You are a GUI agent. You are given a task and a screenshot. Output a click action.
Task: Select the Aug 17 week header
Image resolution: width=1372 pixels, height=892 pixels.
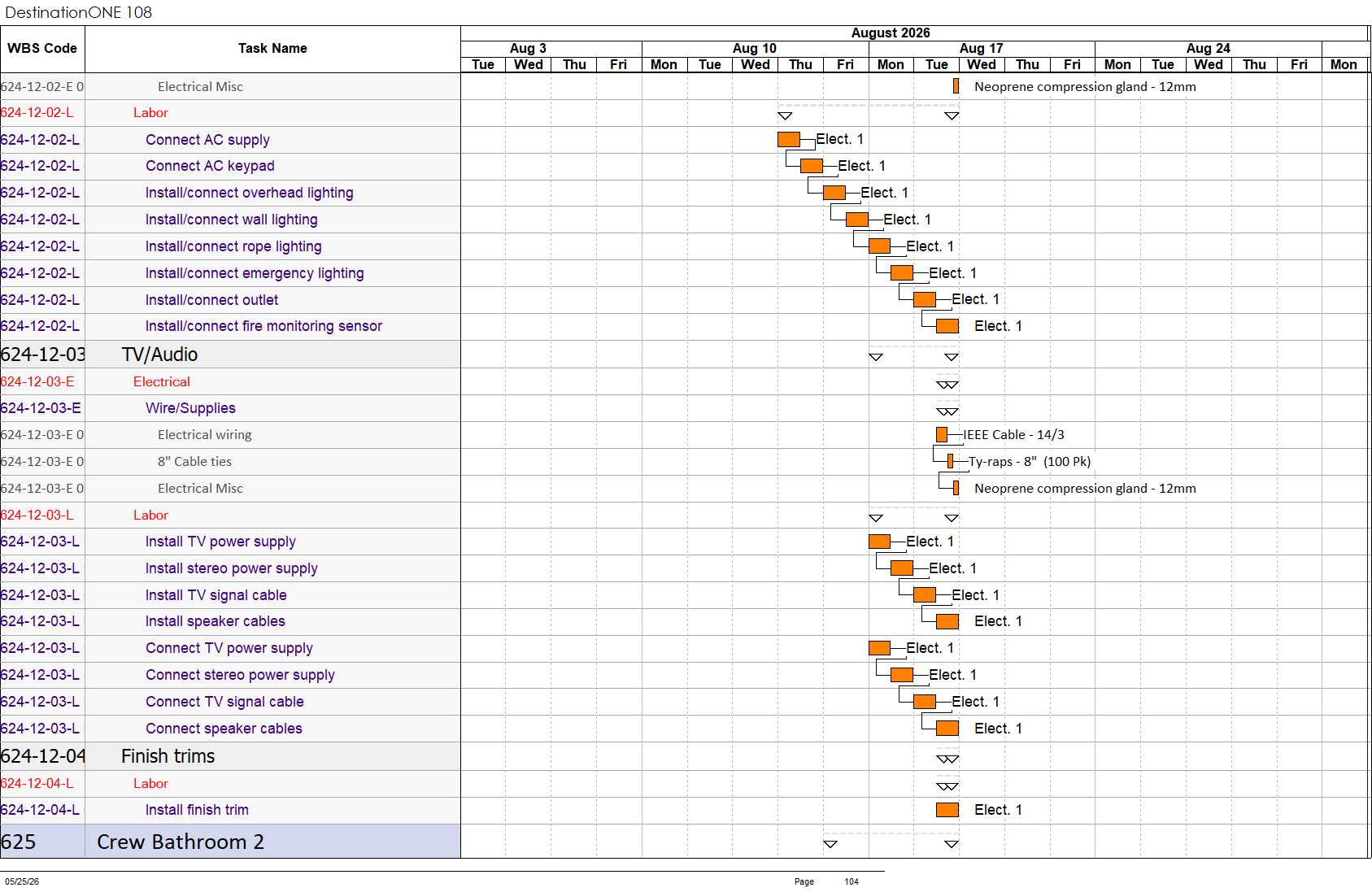click(982, 49)
